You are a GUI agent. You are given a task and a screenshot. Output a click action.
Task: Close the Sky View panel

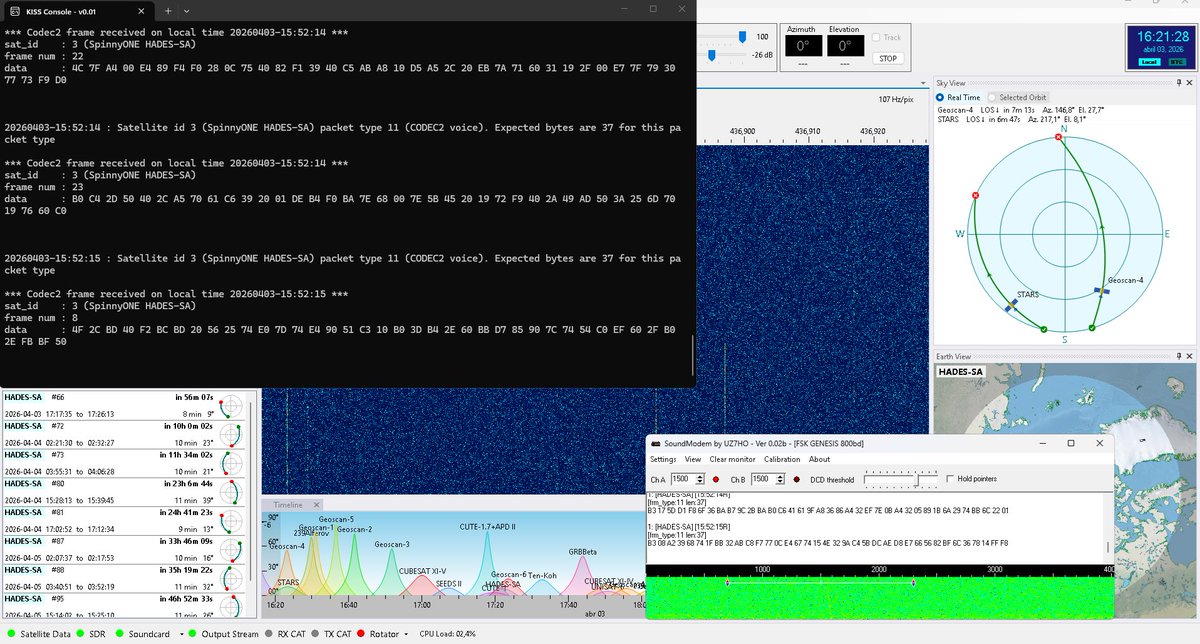pos(1191,82)
